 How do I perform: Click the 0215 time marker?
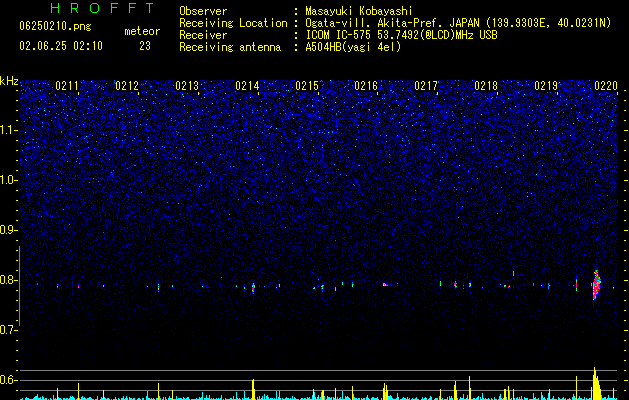(307, 86)
